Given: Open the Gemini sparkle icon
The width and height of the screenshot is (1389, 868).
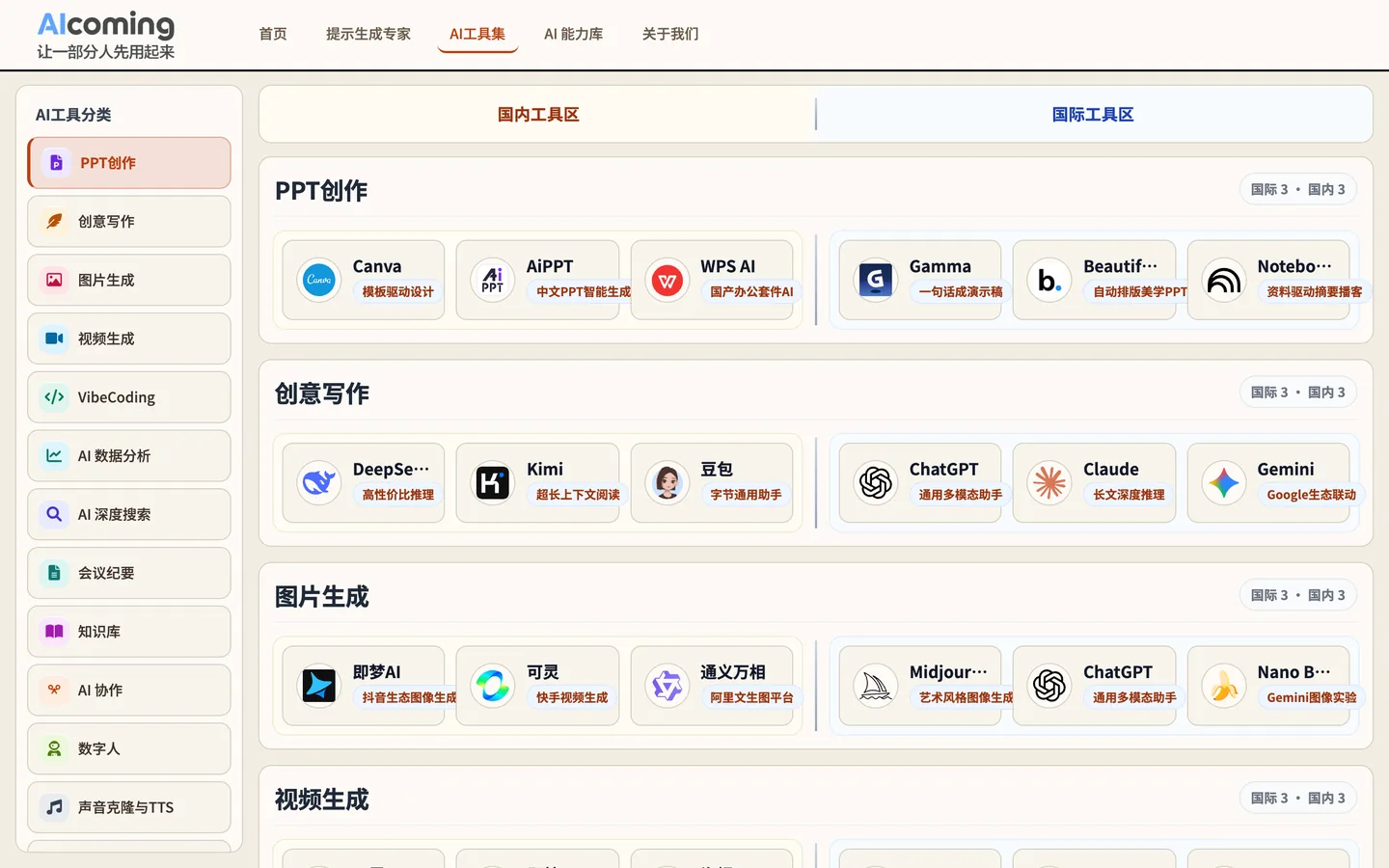Looking at the screenshot, I should [x=1224, y=482].
